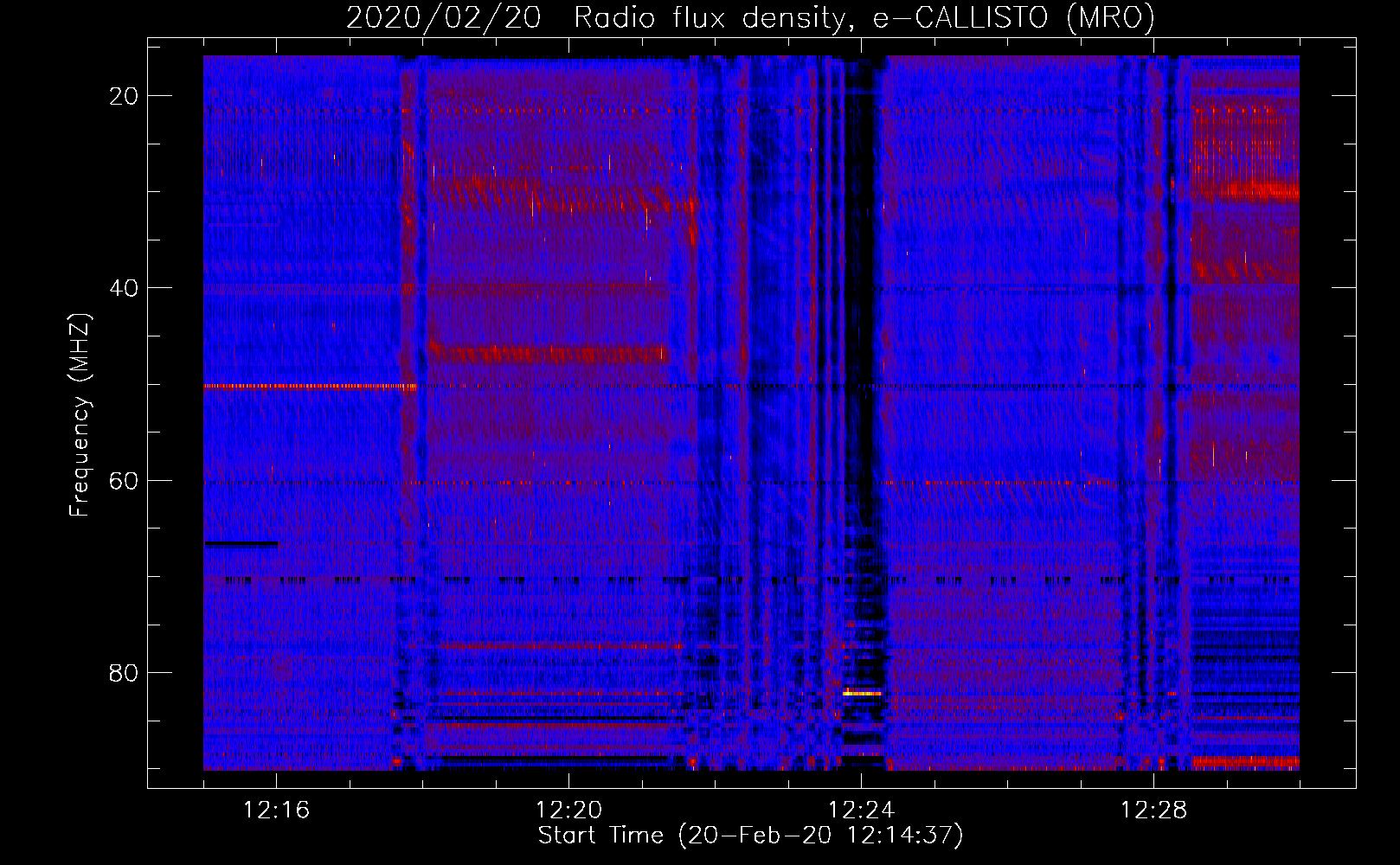
Task: Click the 80 MHz frequency tick label
Action: pos(125,672)
